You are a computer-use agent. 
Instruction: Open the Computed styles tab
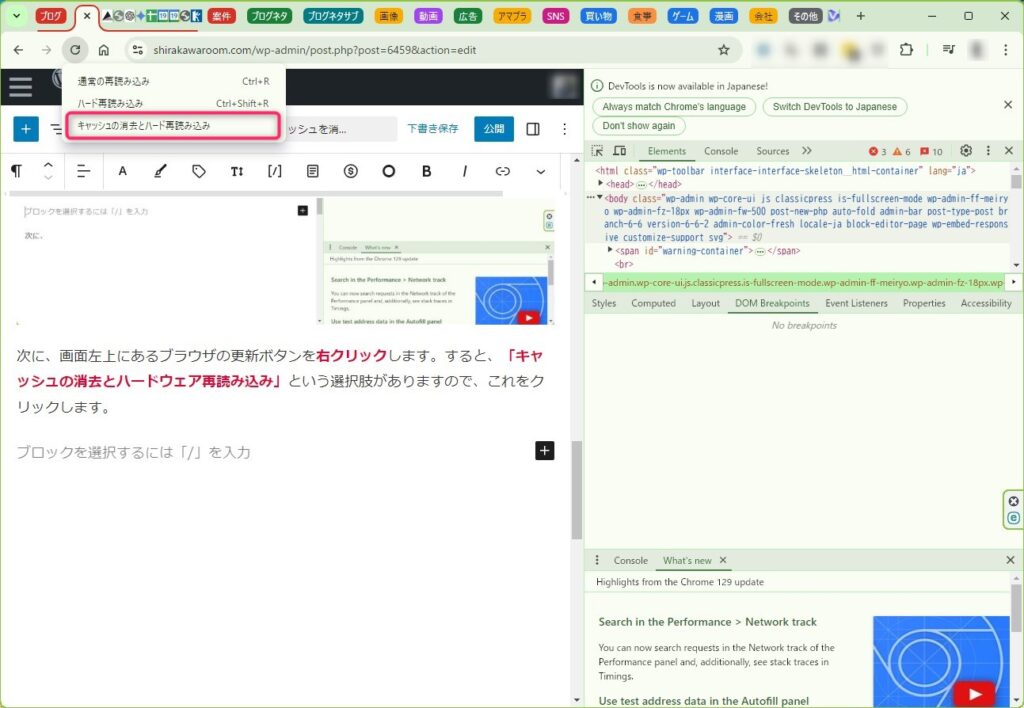point(653,303)
